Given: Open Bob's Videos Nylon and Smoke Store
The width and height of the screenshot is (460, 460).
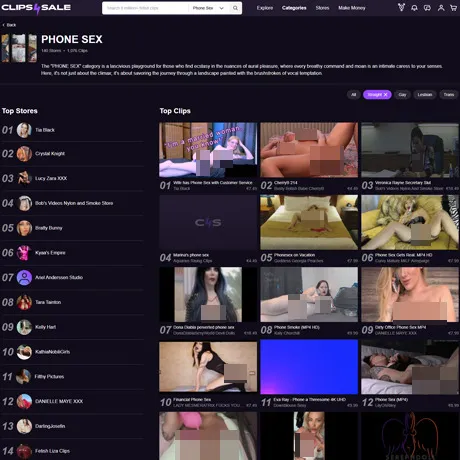Looking at the screenshot, I should point(74,203).
